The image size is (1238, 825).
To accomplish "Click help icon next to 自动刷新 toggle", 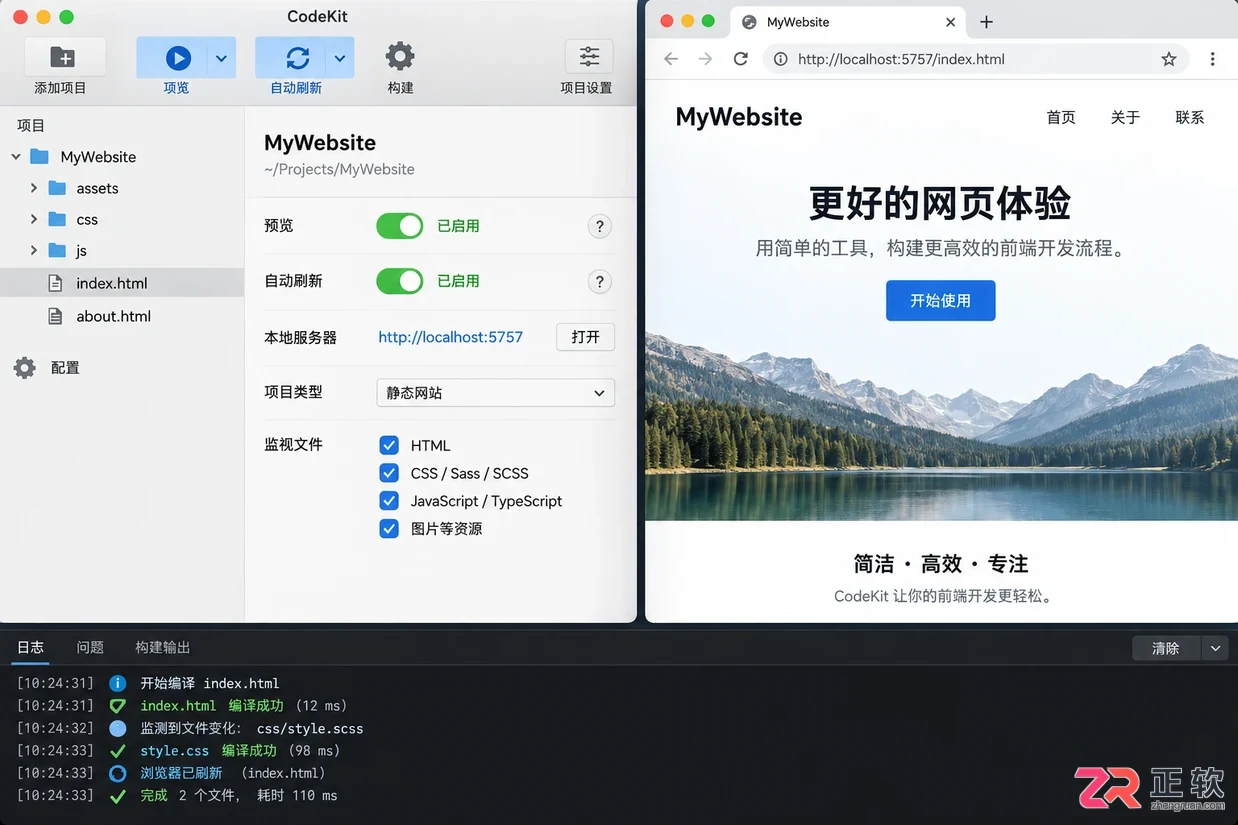I will pyautogui.click(x=599, y=281).
